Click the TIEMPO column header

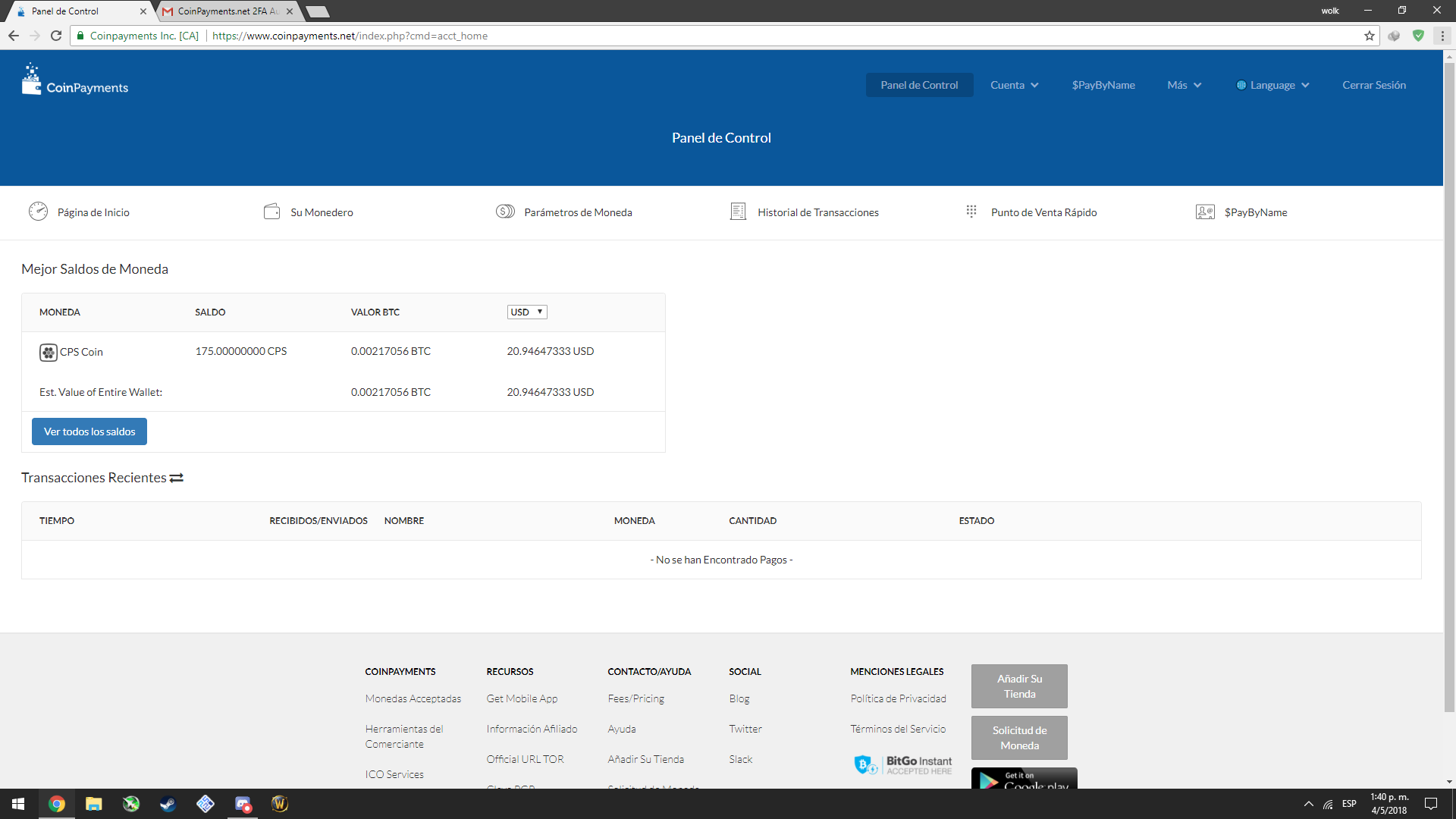[57, 521]
